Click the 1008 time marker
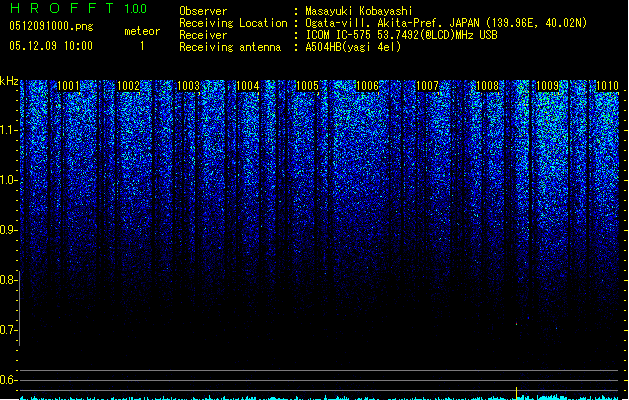 tap(487, 86)
